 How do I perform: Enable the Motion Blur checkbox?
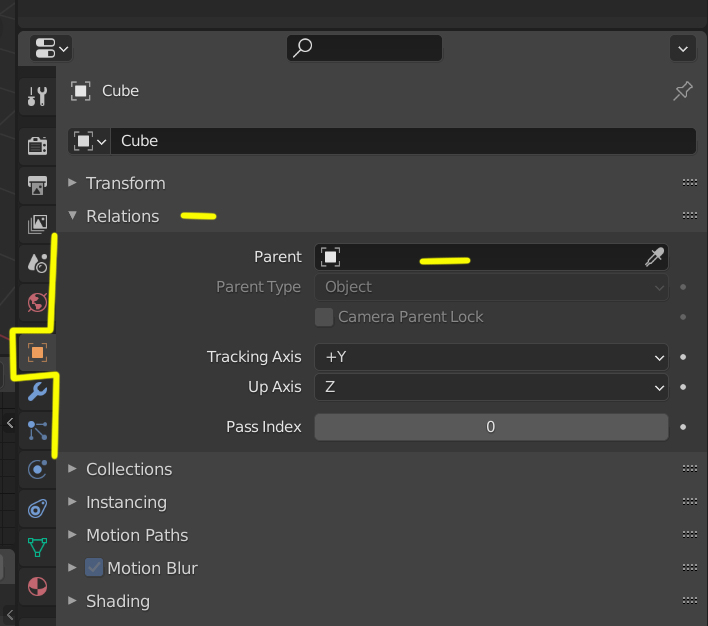[x=95, y=568]
